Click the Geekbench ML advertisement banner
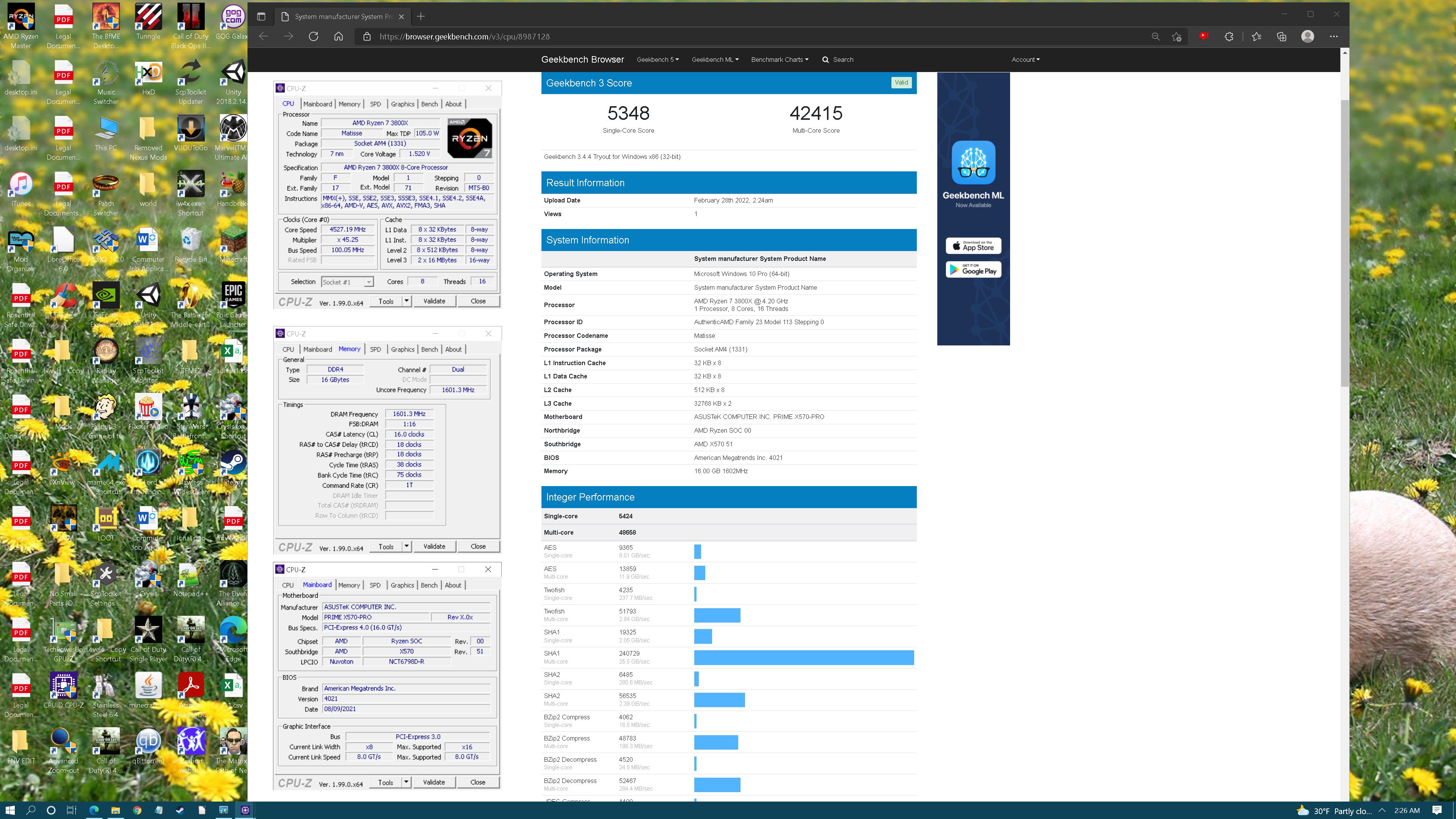 [x=973, y=209]
